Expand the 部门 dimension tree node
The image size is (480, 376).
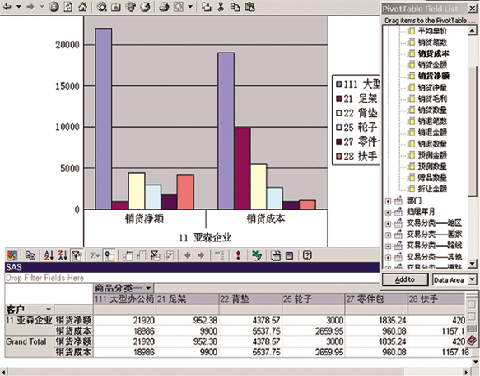pos(388,201)
